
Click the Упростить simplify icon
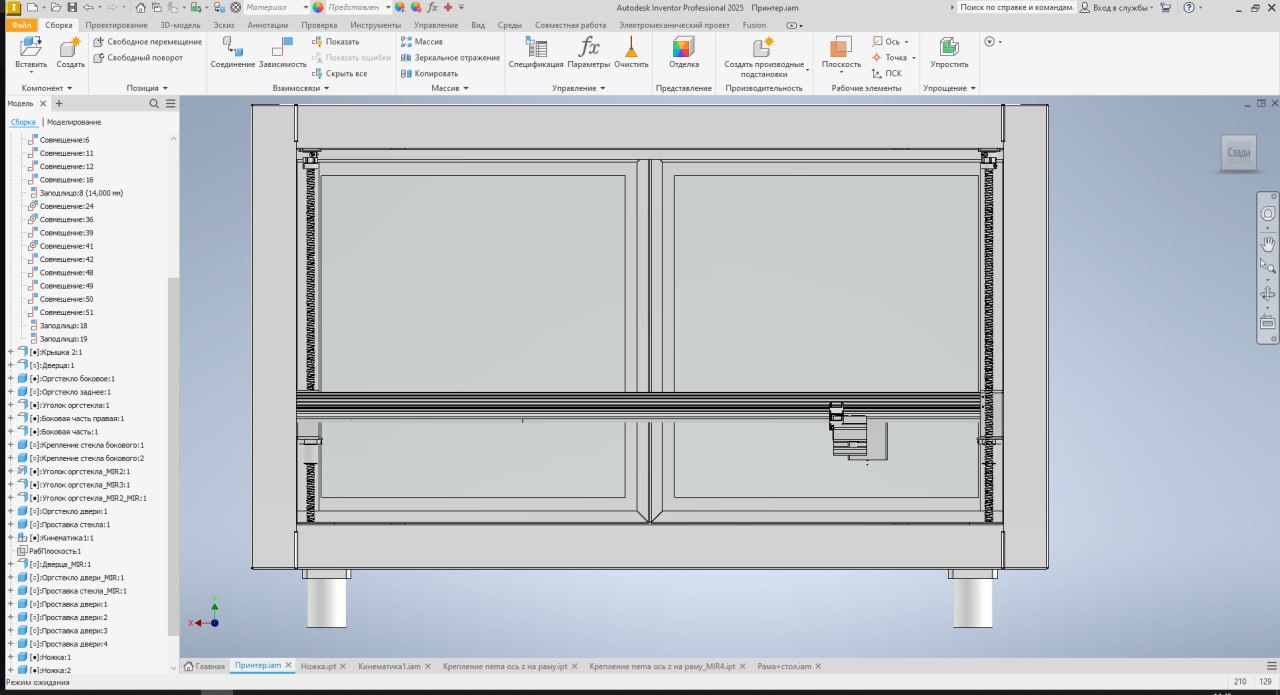[x=949, y=47]
